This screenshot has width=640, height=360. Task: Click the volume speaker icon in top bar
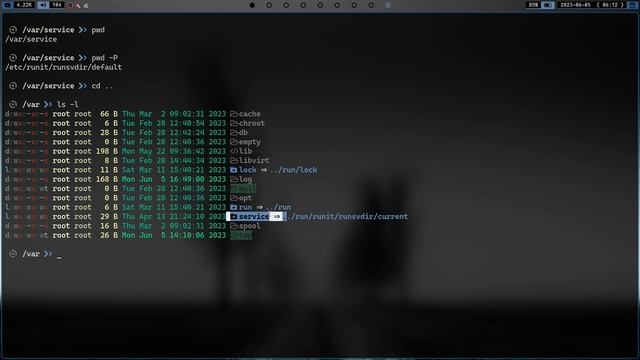(x=43, y=5)
